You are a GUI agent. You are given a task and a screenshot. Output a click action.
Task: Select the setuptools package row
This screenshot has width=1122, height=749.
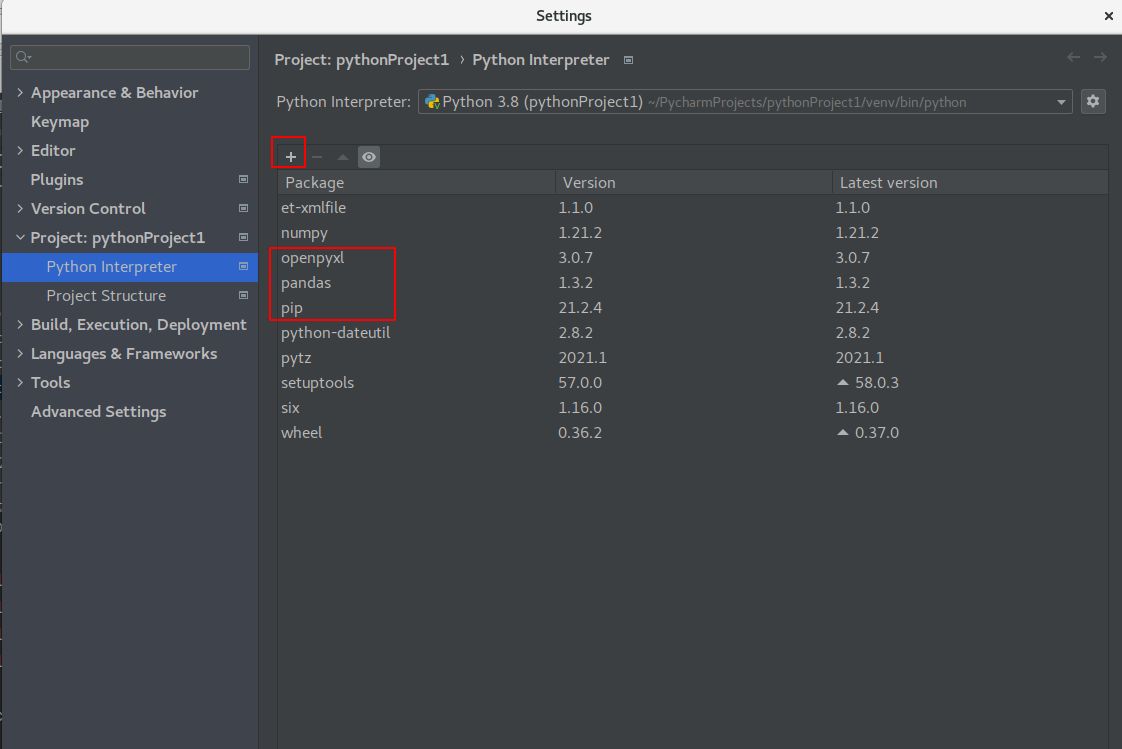(693, 383)
